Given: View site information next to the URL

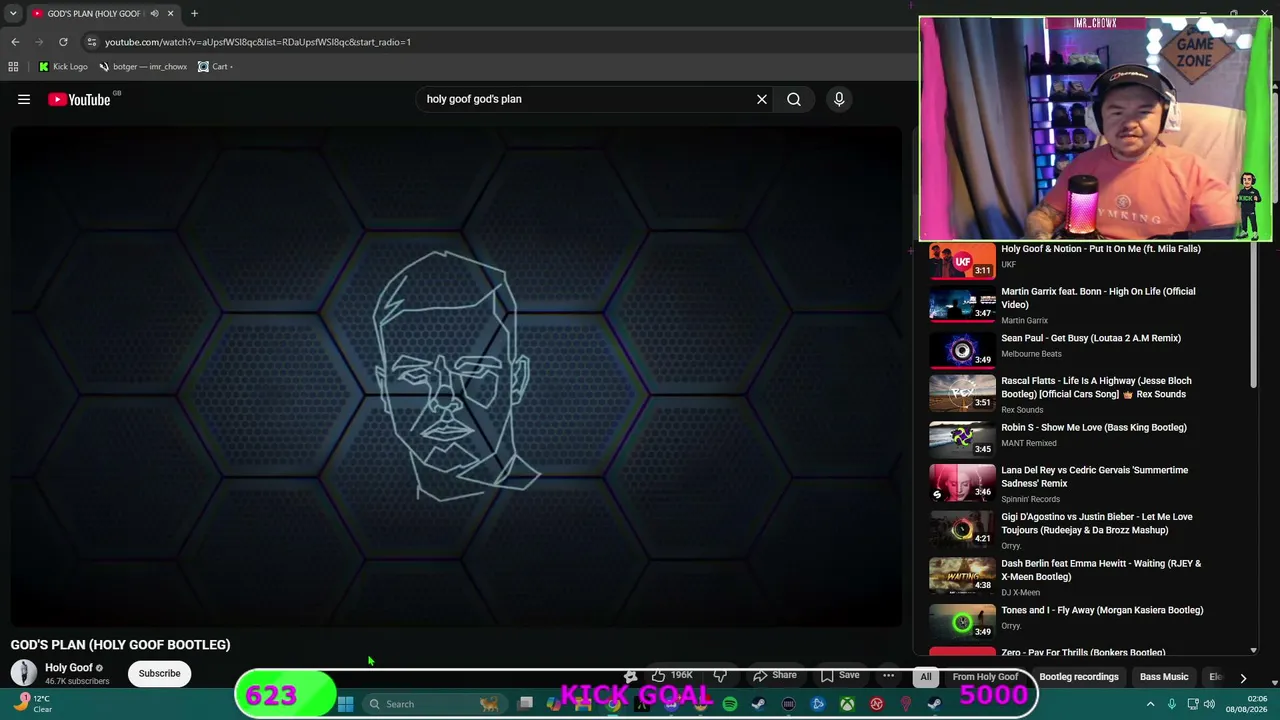Looking at the screenshot, I should 91,42.
